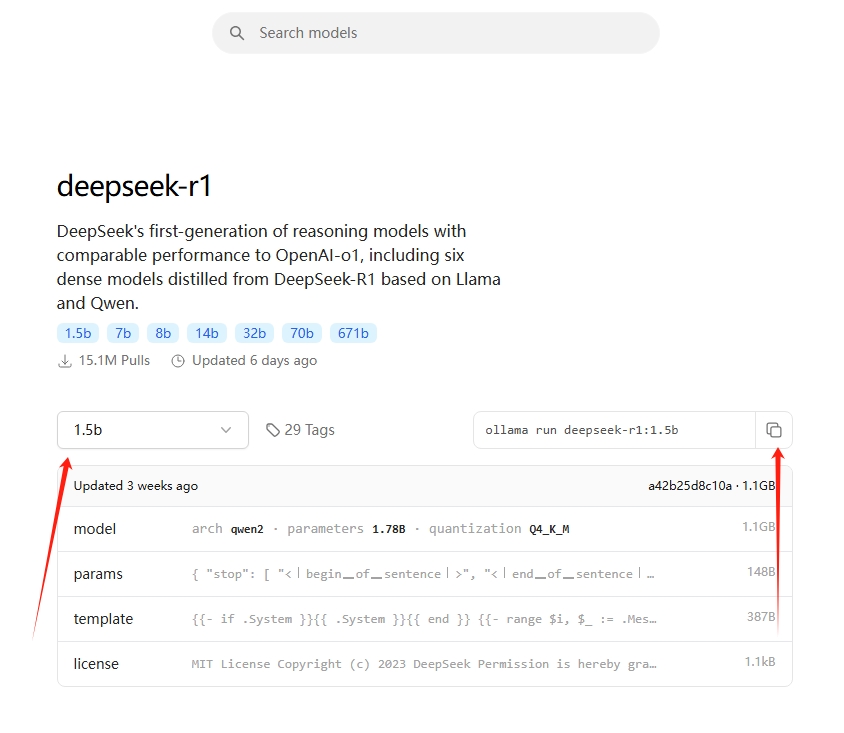Click the ollama run command text box
844x733 pixels.
pyautogui.click(x=614, y=430)
